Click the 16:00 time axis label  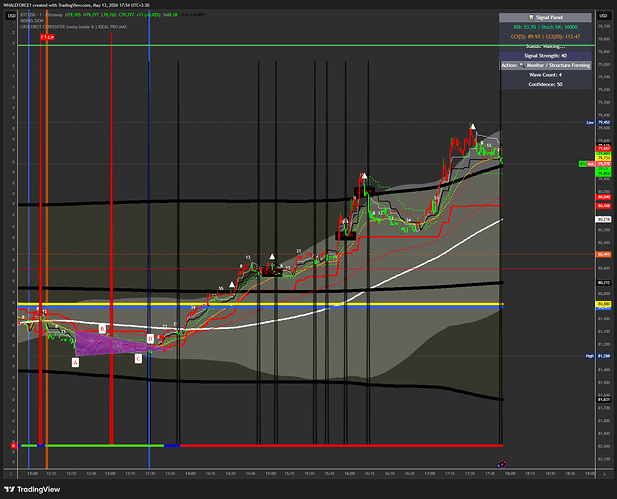(349, 473)
